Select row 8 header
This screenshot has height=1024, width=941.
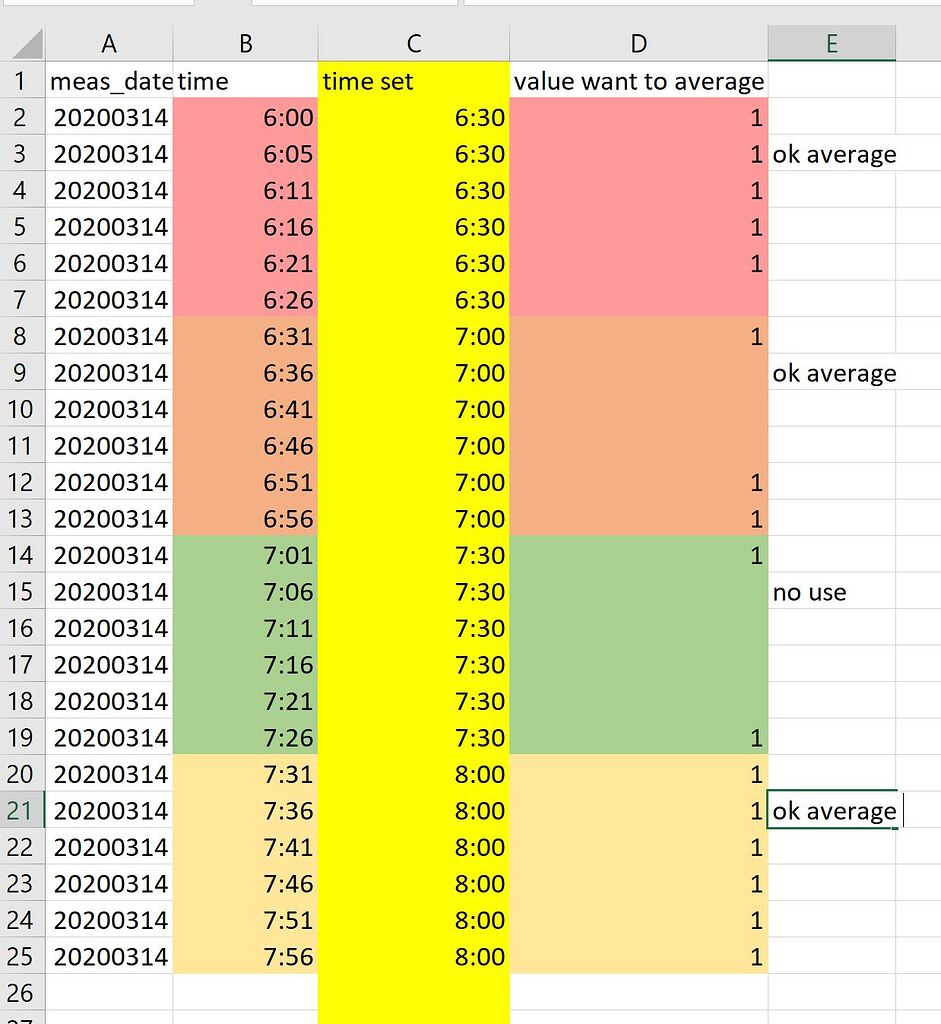22,336
